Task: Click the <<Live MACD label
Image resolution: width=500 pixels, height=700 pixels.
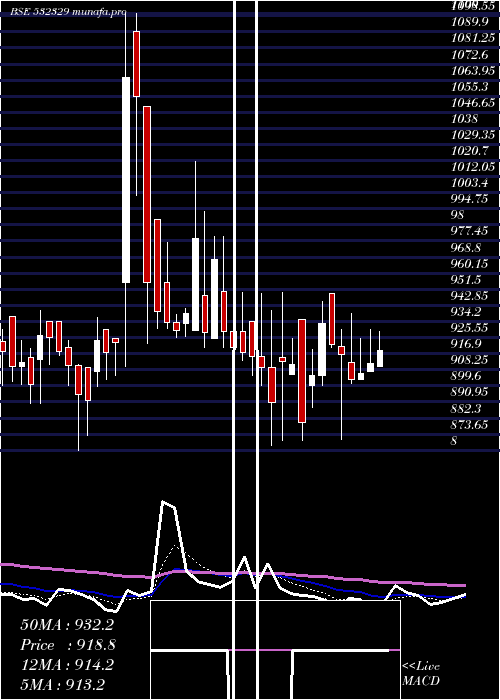Action: pos(421,673)
